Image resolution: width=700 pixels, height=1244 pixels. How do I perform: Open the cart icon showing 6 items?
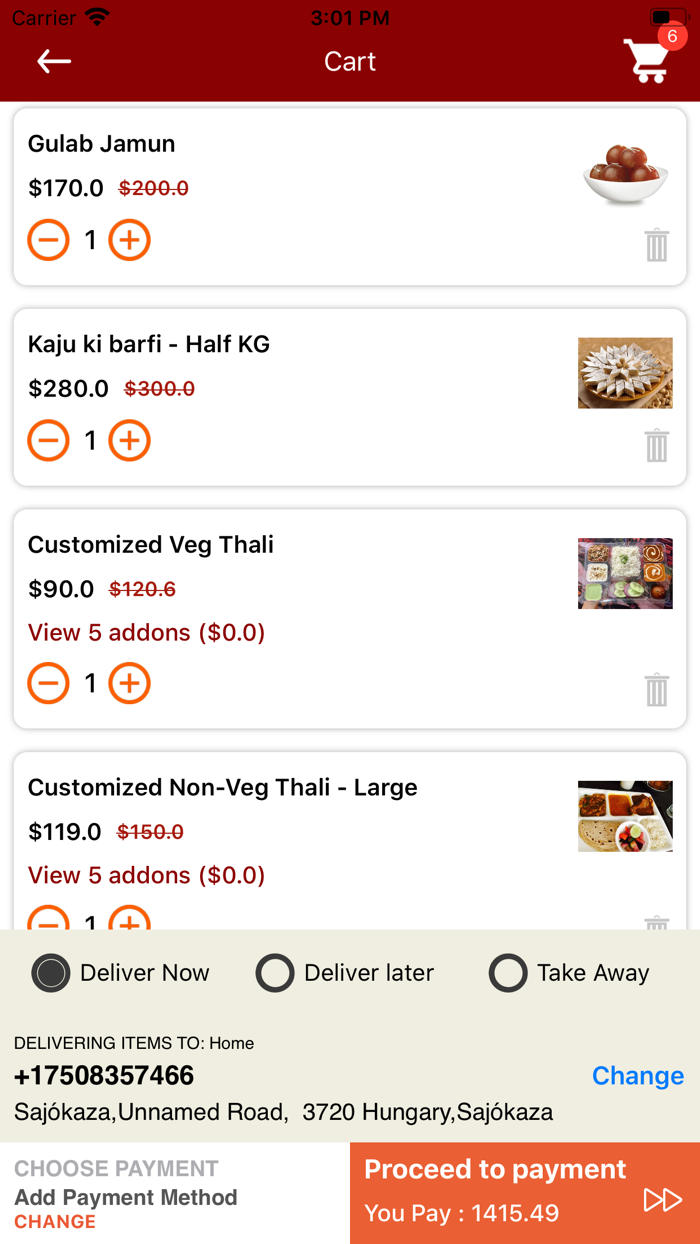[x=646, y=62]
